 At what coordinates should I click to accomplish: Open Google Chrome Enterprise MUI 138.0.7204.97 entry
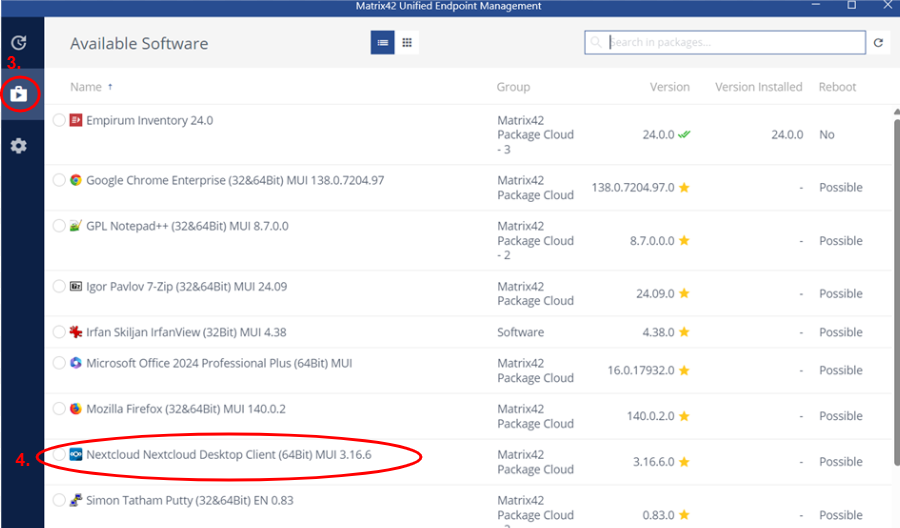click(235, 180)
